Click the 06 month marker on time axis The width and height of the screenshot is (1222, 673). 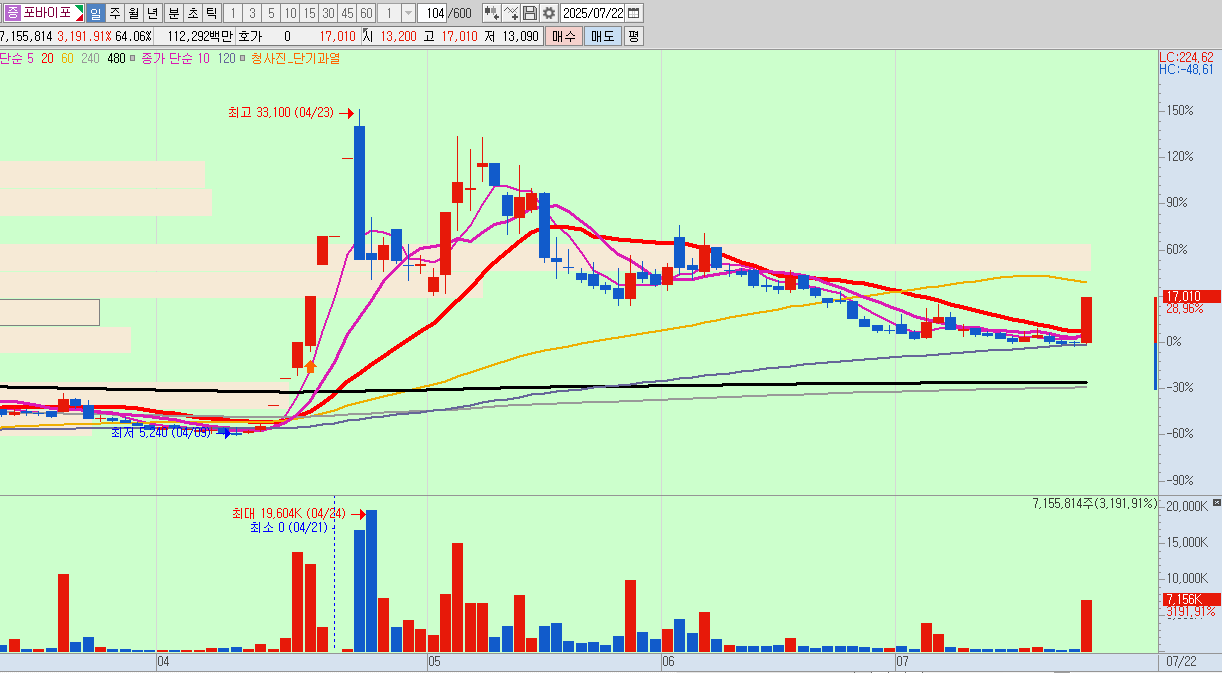click(668, 662)
